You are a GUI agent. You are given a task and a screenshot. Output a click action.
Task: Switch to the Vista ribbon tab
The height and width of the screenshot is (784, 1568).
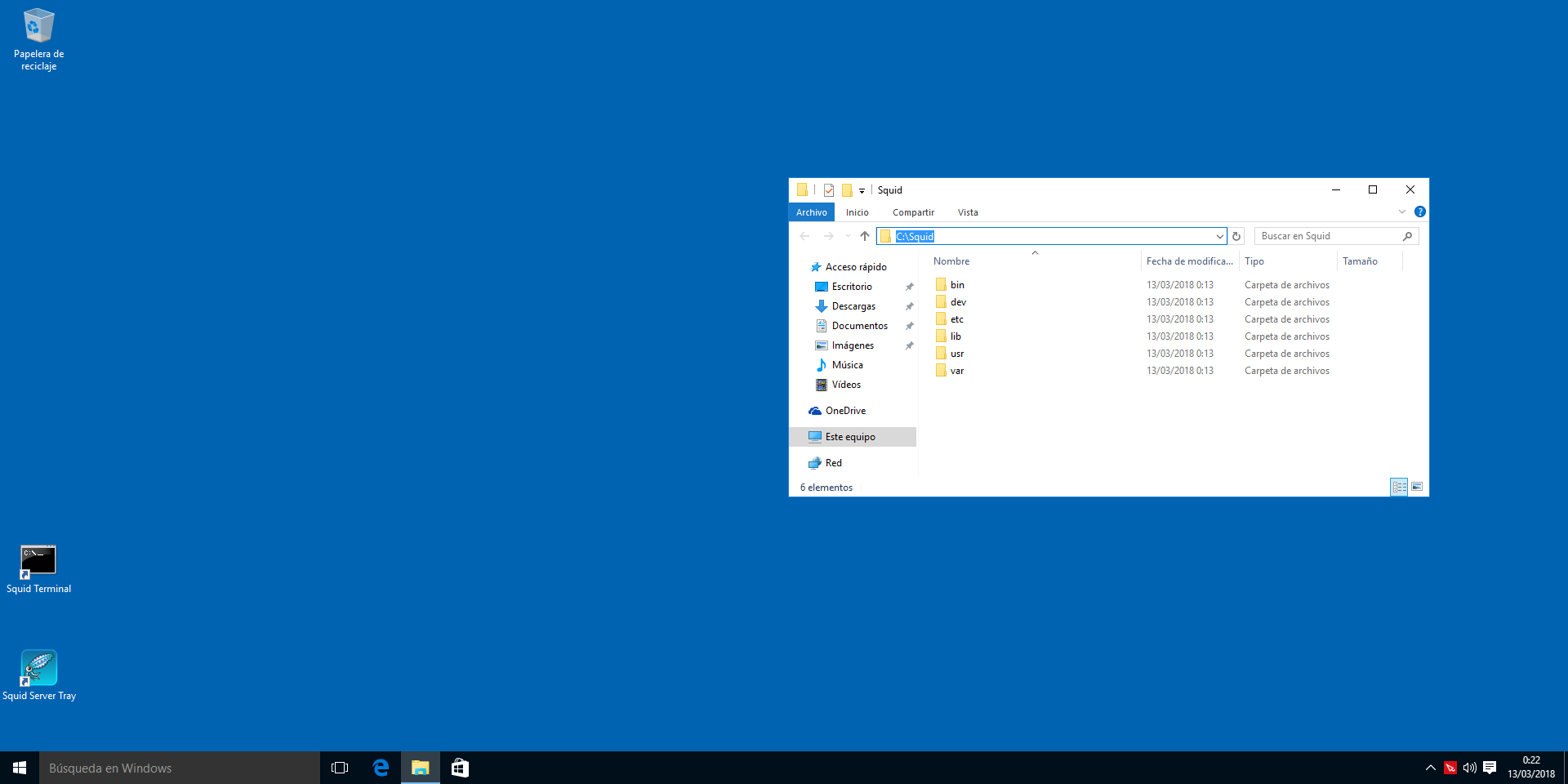tap(968, 212)
